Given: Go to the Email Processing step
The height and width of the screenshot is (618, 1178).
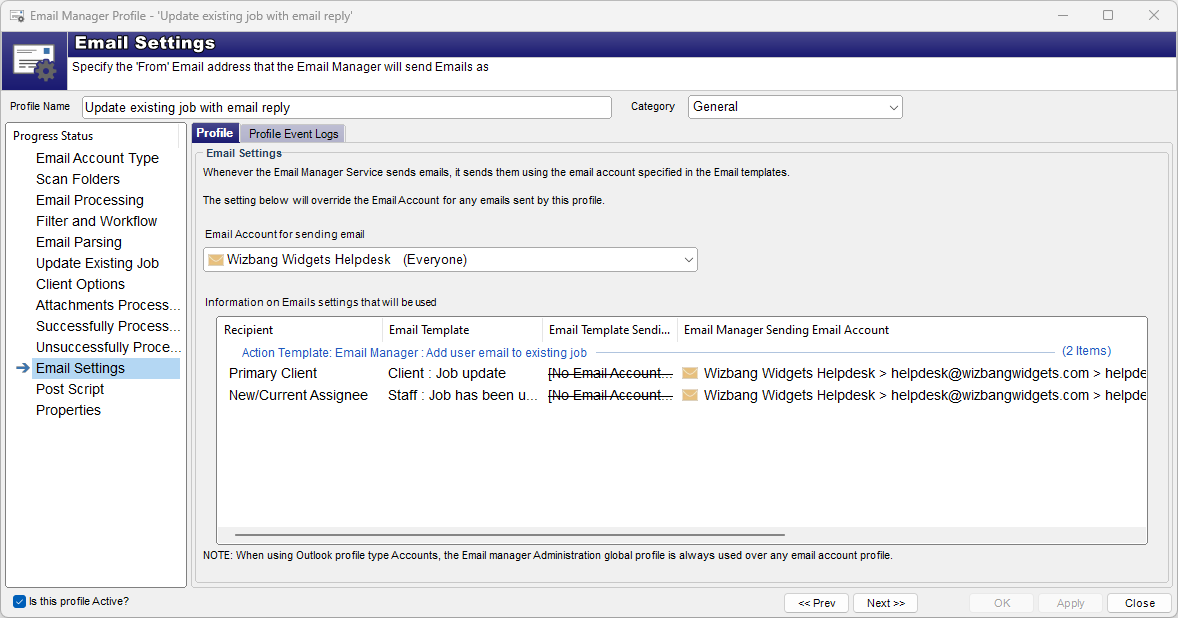Looking at the screenshot, I should coord(90,200).
